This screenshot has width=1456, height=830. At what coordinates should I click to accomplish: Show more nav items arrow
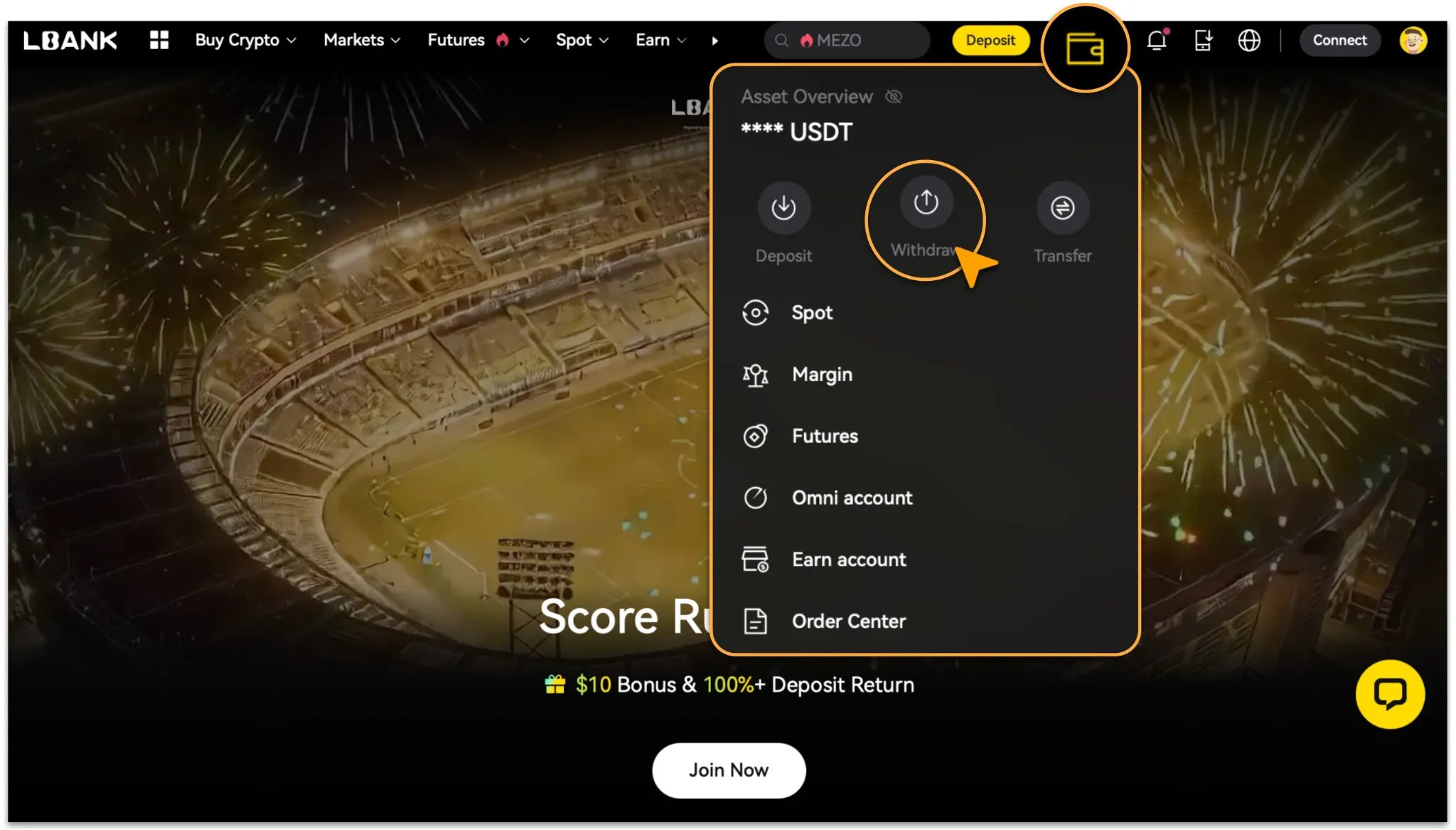point(714,41)
